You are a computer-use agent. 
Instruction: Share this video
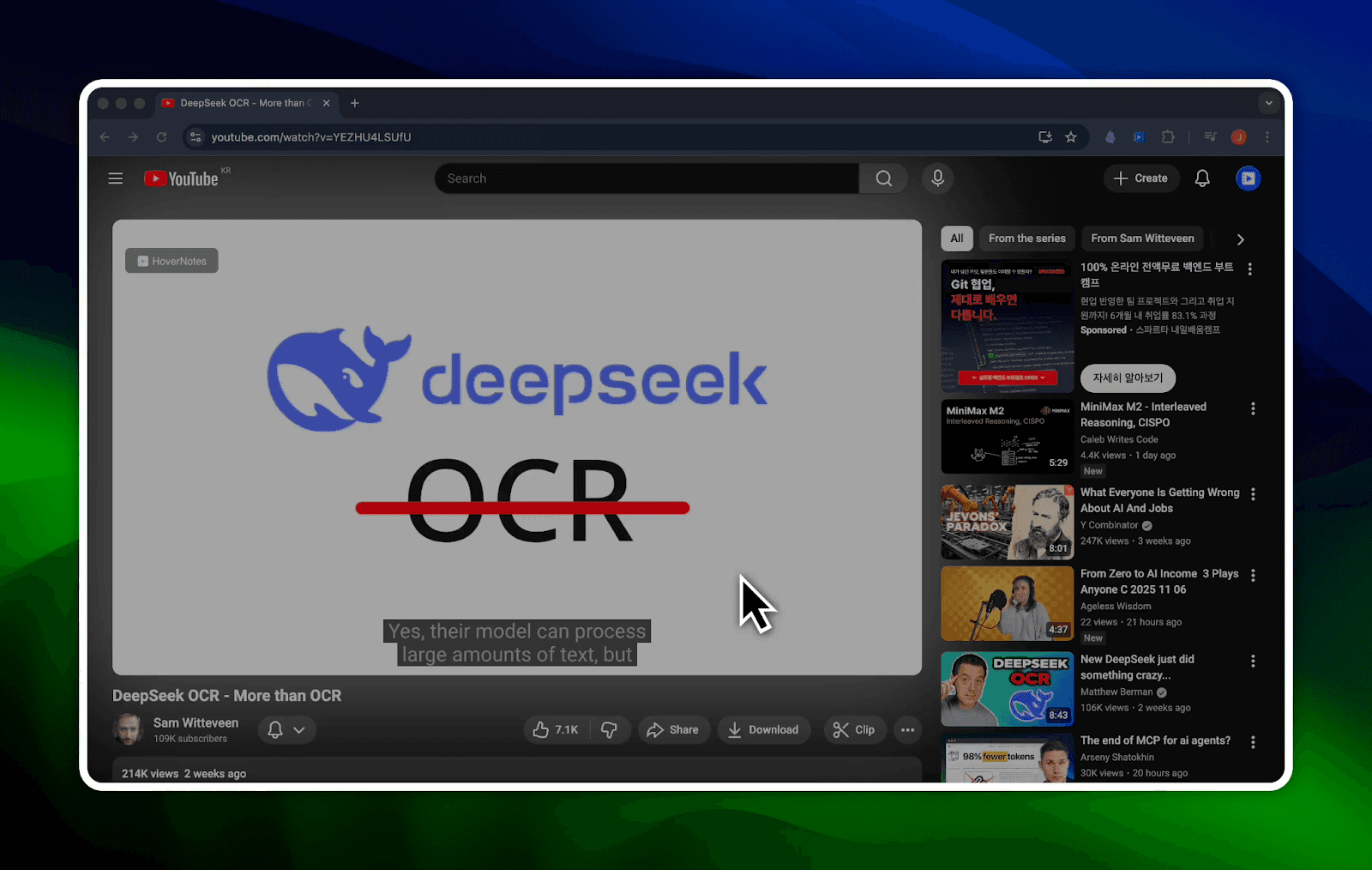pos(674,730)
